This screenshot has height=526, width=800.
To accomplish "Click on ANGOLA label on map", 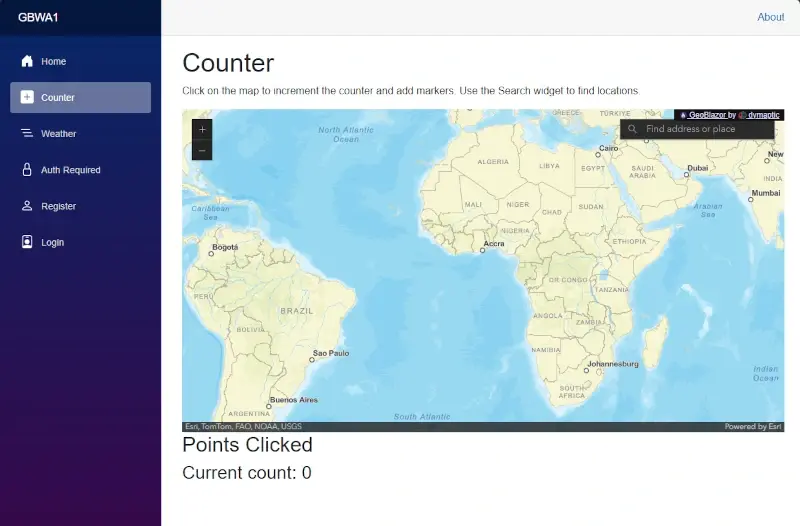I will pos(547,316).
